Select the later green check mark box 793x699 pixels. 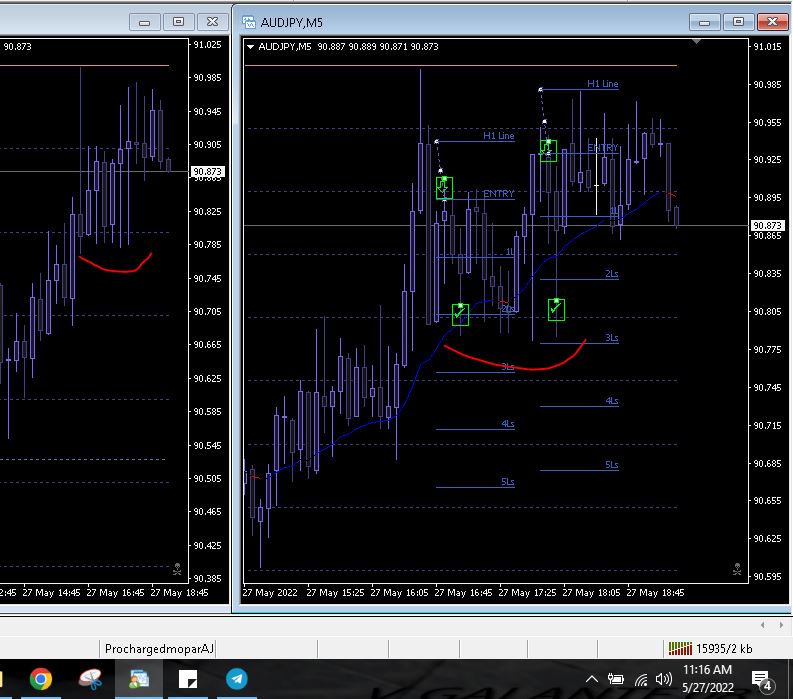tap(556, 310)
